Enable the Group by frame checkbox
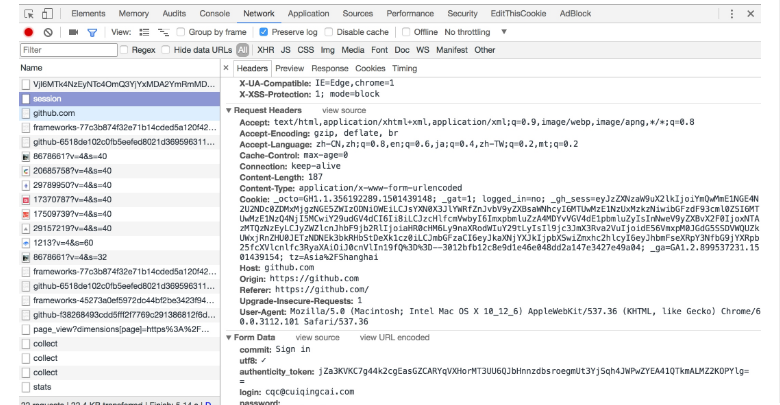The height and width of the screenshot is (405, 780). point(181,32)
